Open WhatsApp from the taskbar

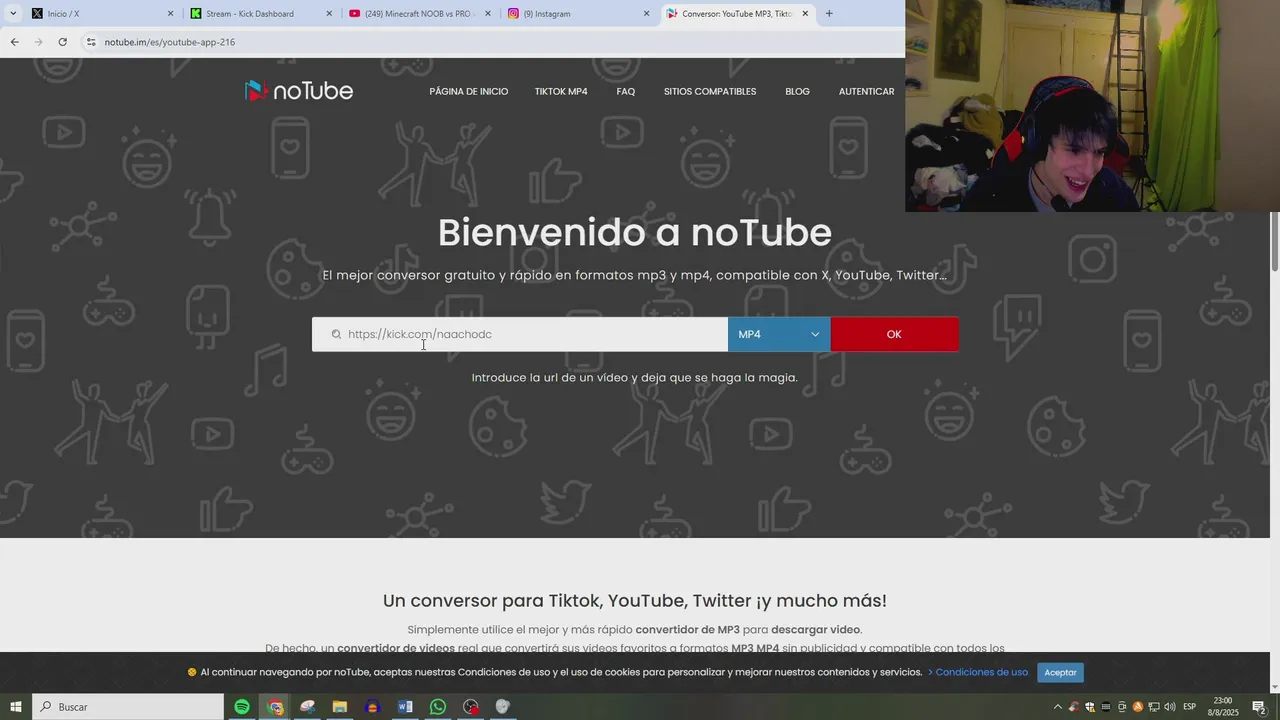click(438, 707)
